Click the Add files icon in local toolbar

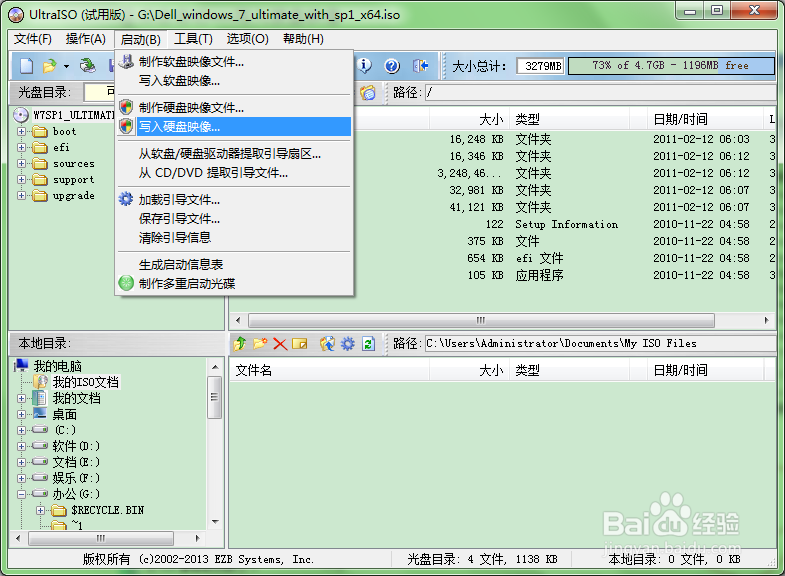tap(327, 343)
